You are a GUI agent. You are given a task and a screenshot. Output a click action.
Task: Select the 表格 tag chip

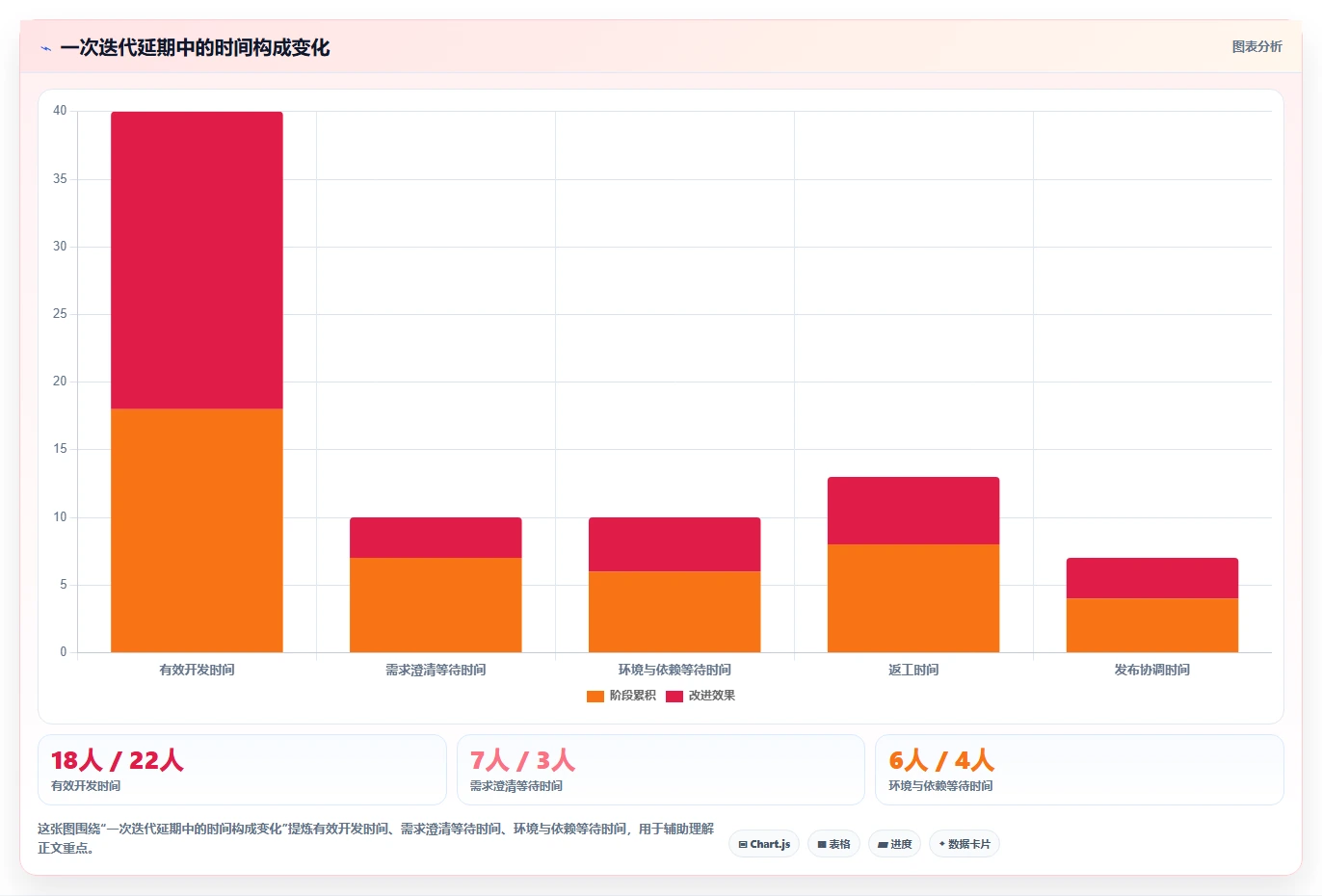(833, 844)
